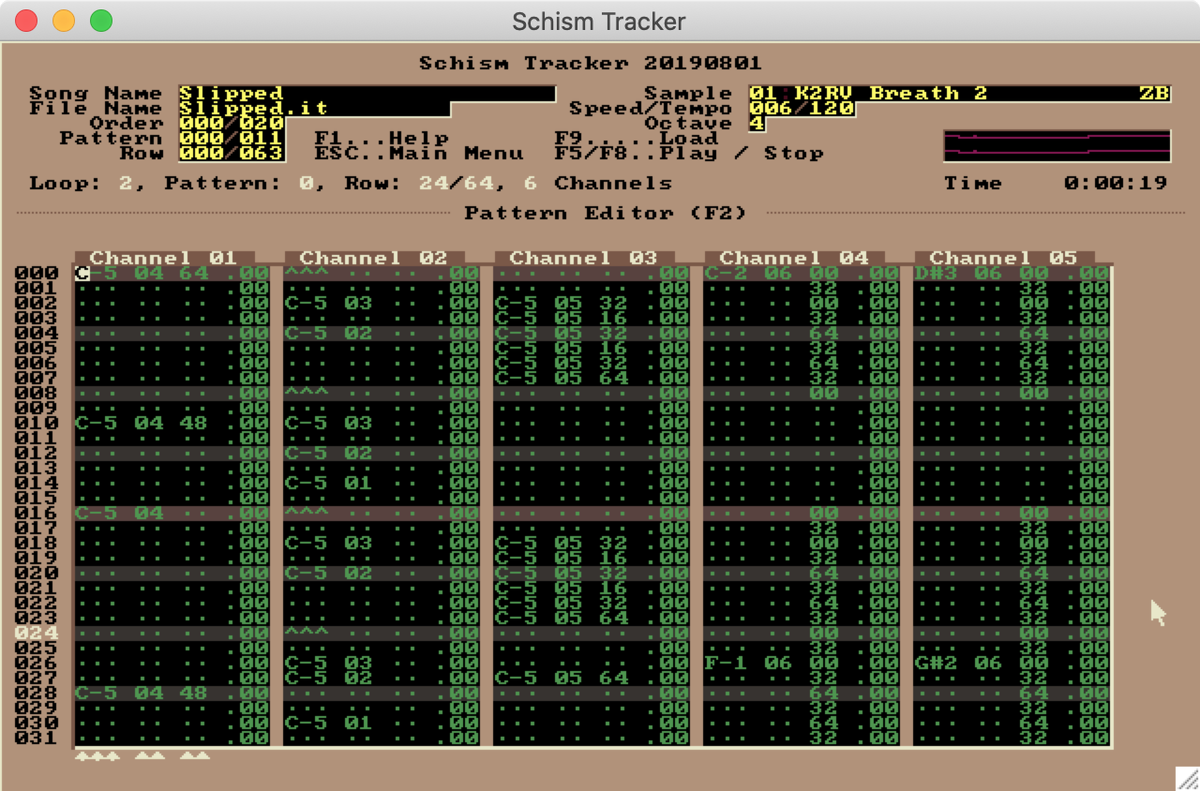1200x791 pixels.
Task: Click C-5 04 48 in Channel 01 row 028
Action: tap(142, 693)
